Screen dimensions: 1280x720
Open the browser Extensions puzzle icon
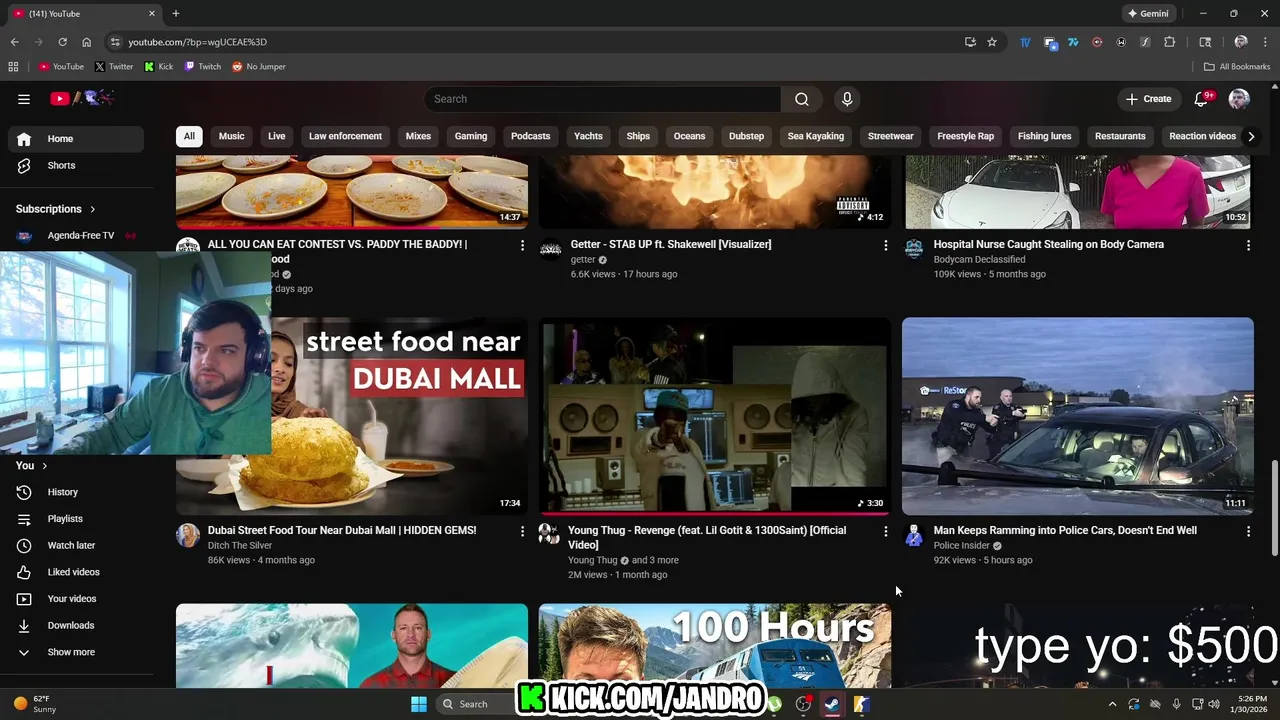pos(1169,42)
